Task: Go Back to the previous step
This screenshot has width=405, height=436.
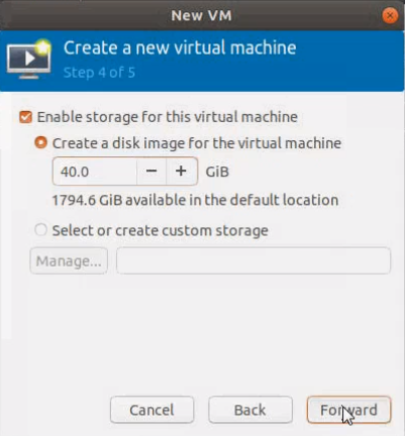Action: (250, 410)
